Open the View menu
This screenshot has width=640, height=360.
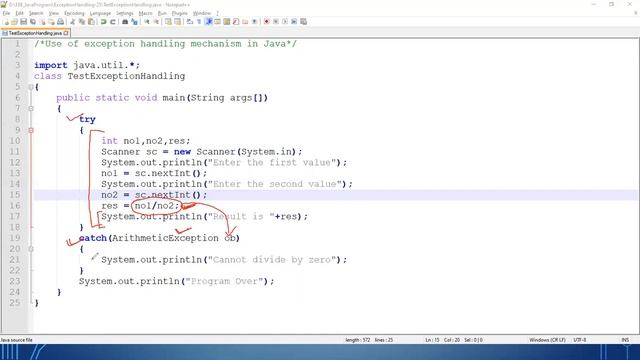point(53,13)
